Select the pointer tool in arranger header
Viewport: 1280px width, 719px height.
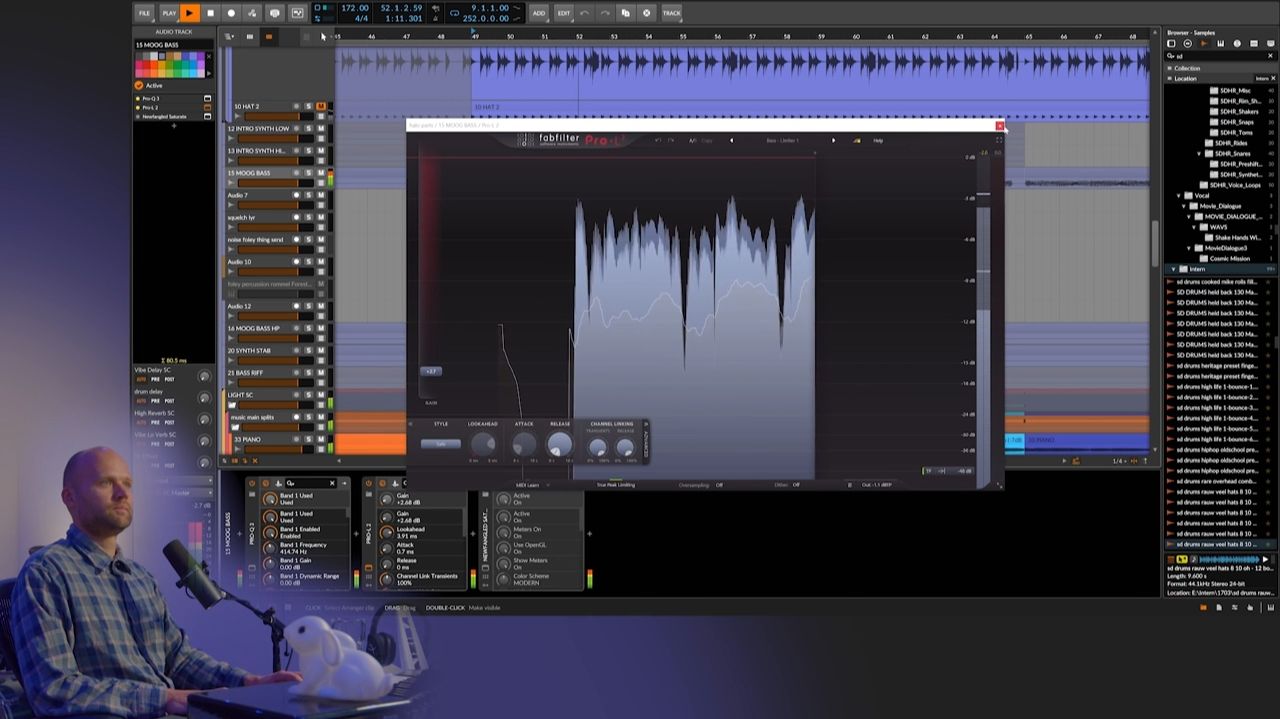323,37
